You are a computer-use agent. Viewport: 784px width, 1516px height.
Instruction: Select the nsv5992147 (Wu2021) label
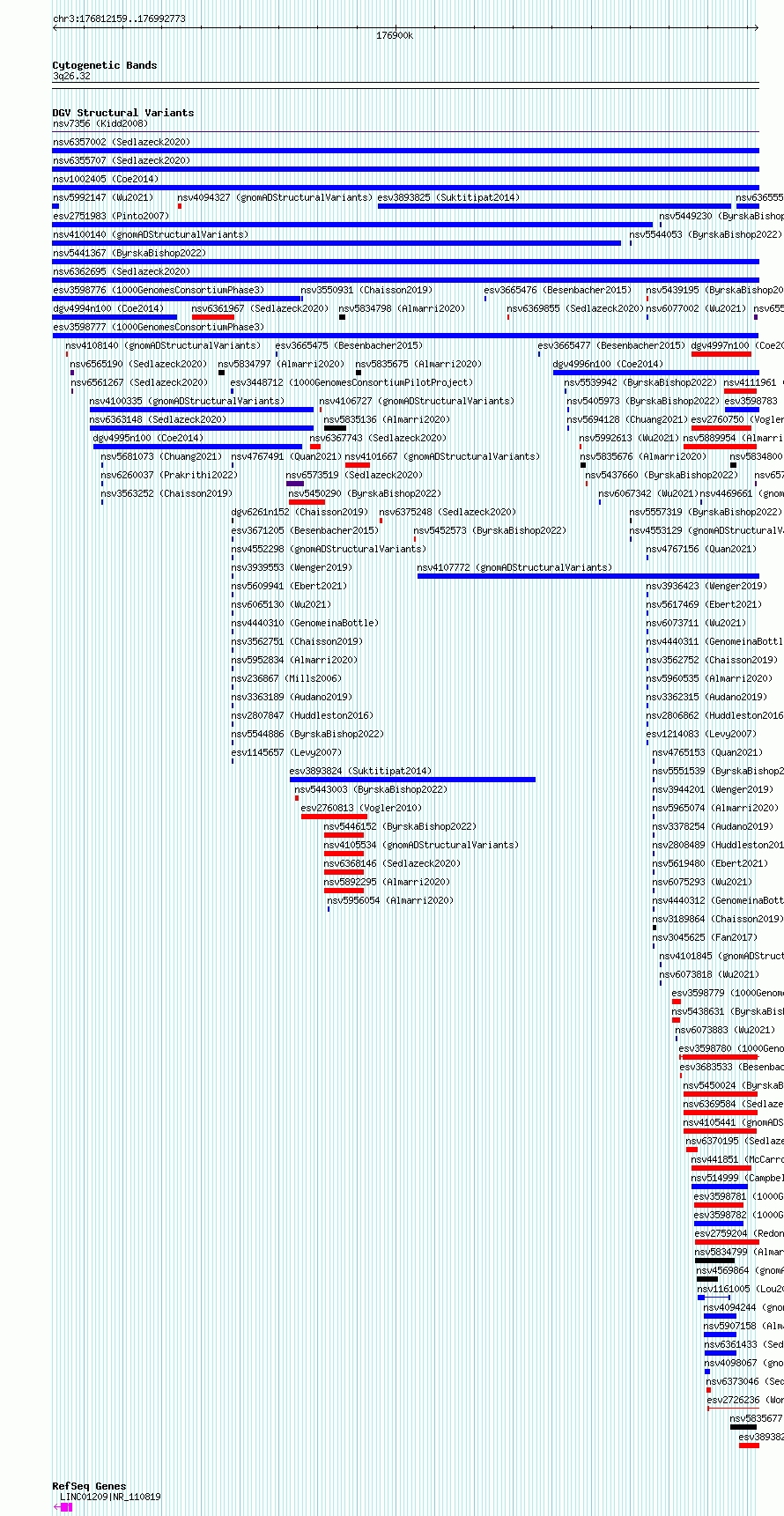coord(103,198)
